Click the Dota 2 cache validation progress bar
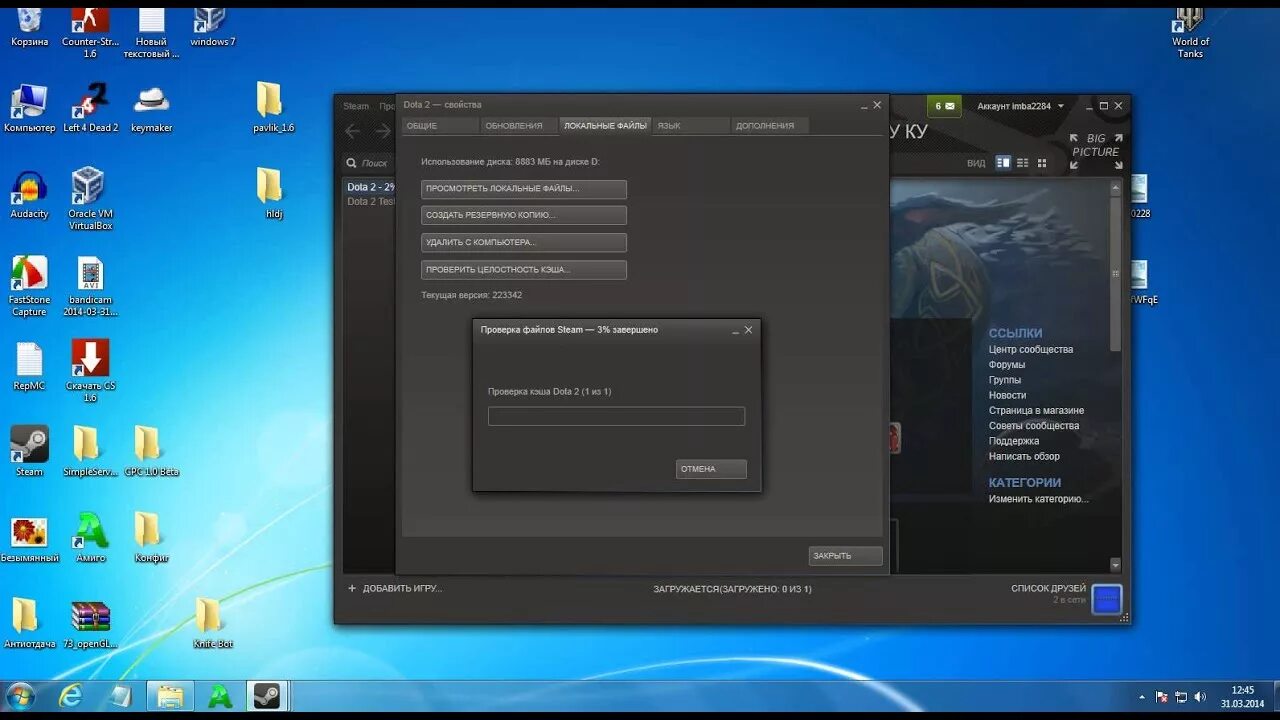 616,416
